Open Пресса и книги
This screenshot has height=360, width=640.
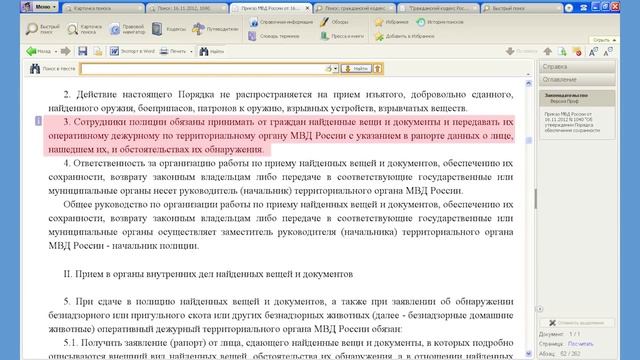[x=342, y=36]
